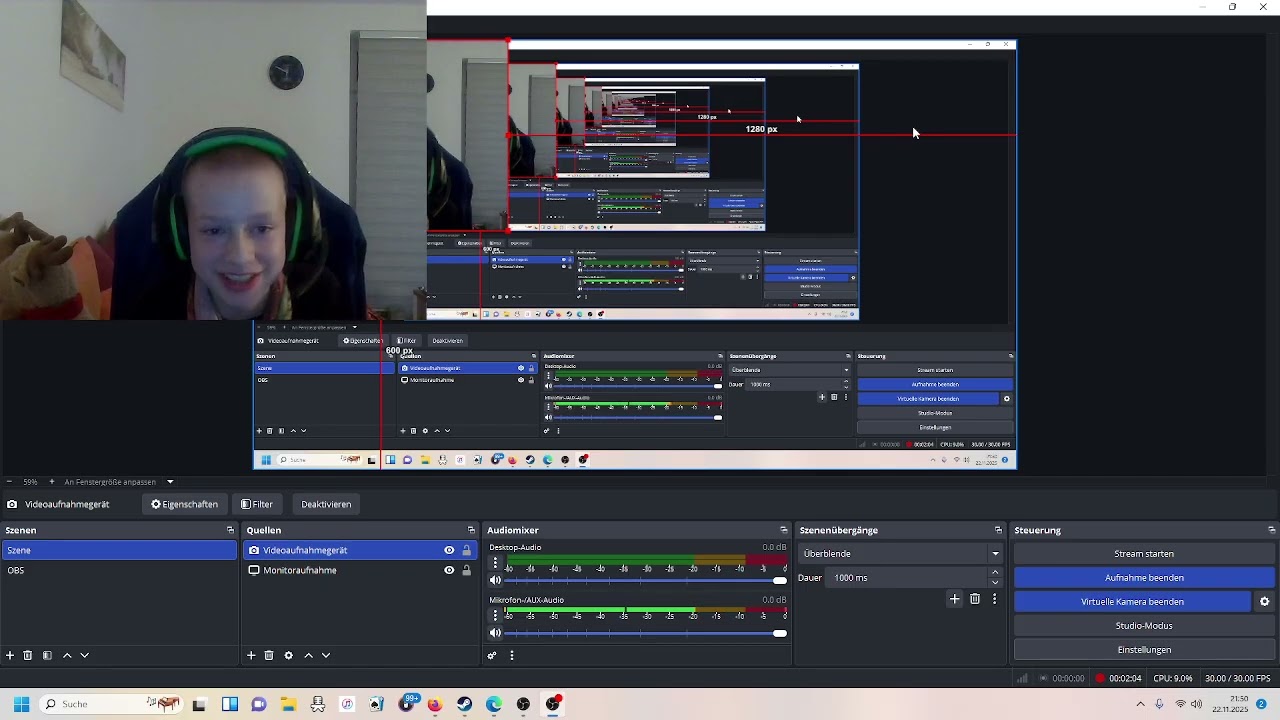Stop virtual camera with Virtuelle Kamera beenden
The height and width of the screenshot is (720, 1280).
[1132, 601]
